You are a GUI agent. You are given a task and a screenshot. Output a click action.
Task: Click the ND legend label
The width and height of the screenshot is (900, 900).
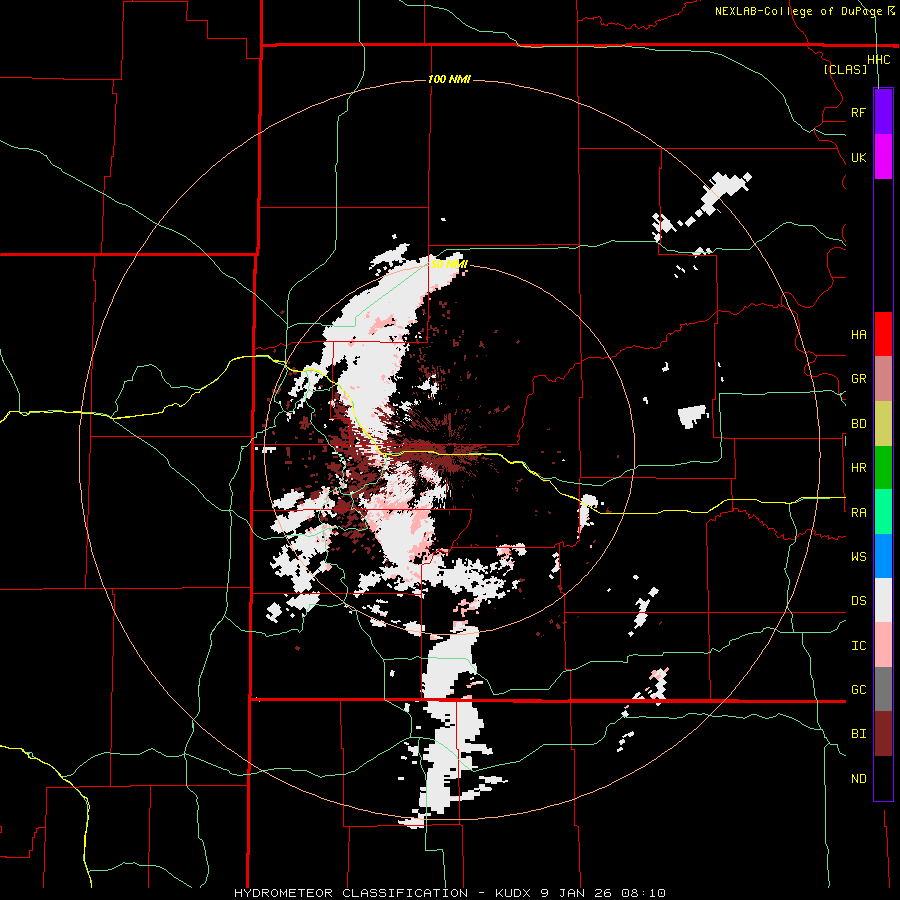coord(858,779)
